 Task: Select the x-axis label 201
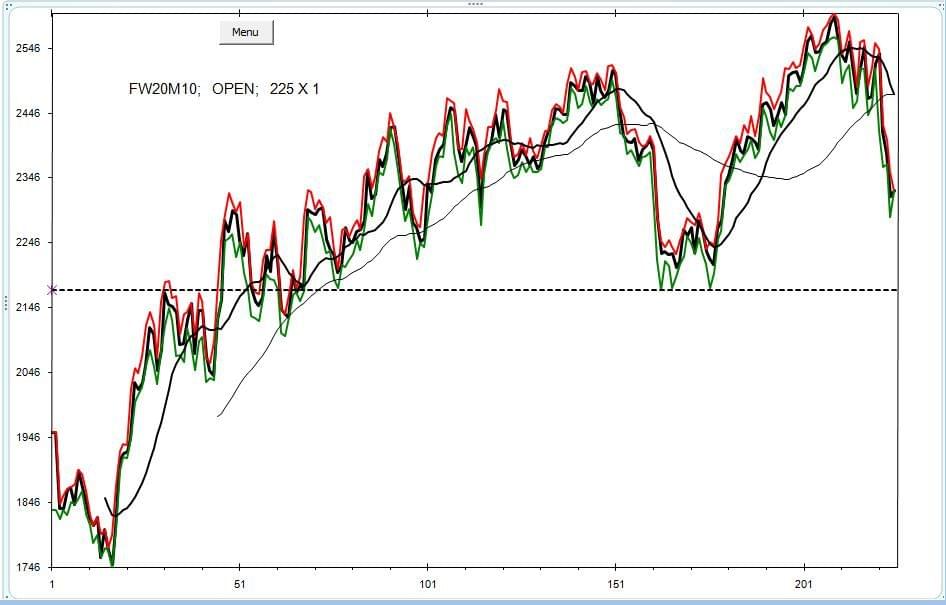click(804, 584)
